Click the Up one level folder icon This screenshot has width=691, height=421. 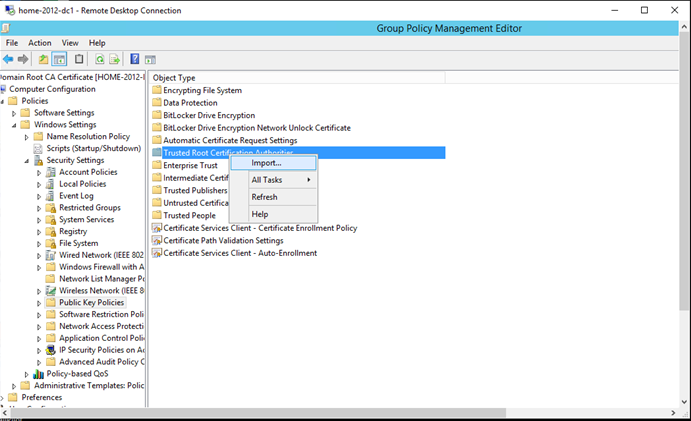click(x=43, y=59)
